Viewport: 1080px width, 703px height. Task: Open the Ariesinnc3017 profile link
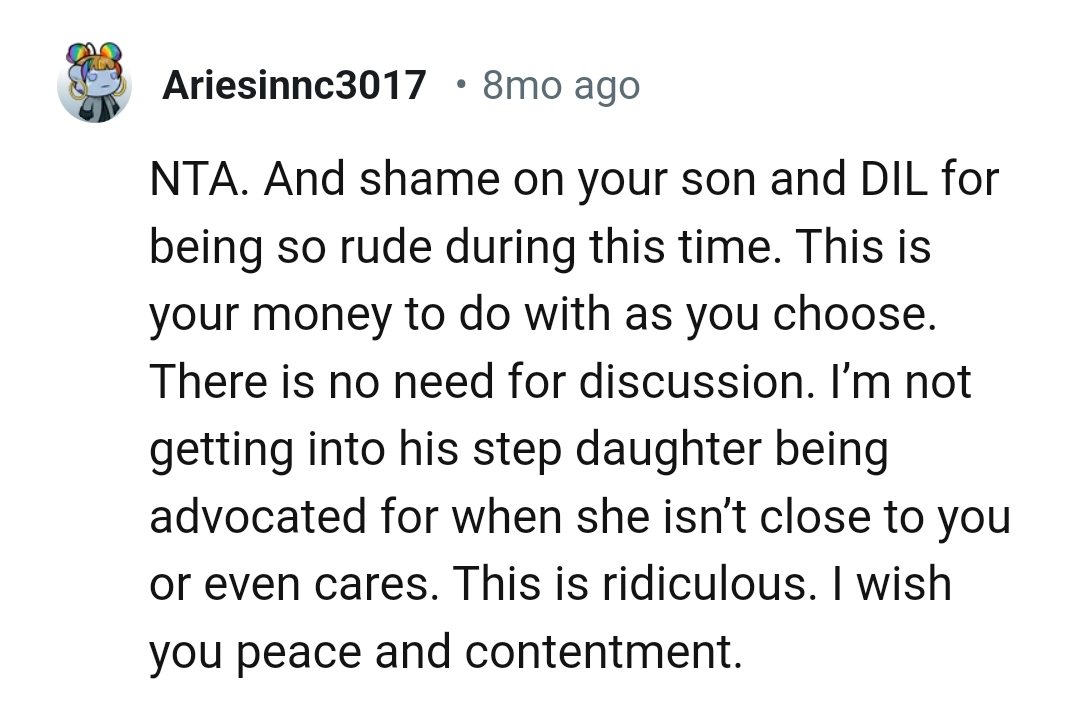[294, 86]
